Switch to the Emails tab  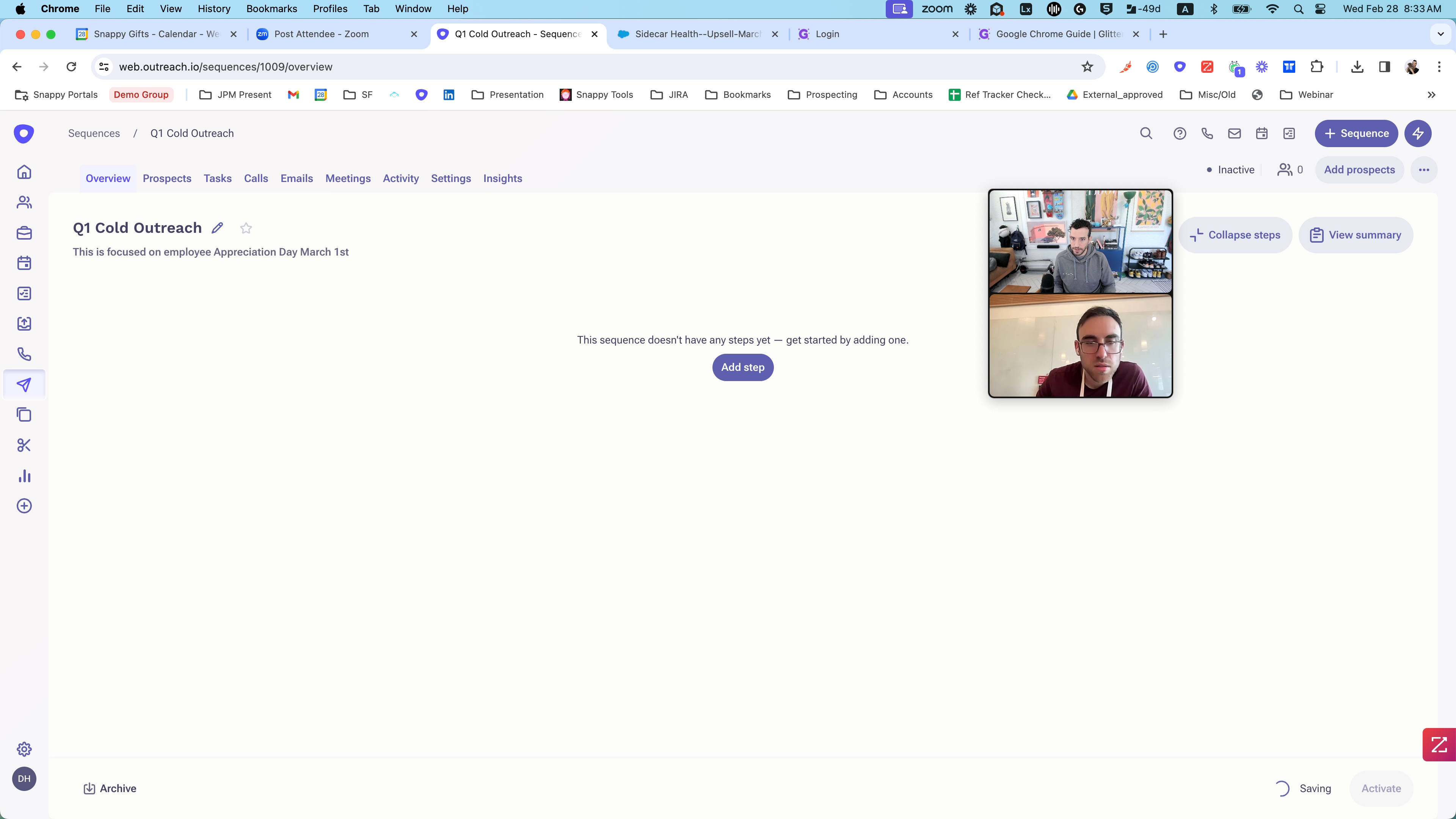(x=297, y=179)
